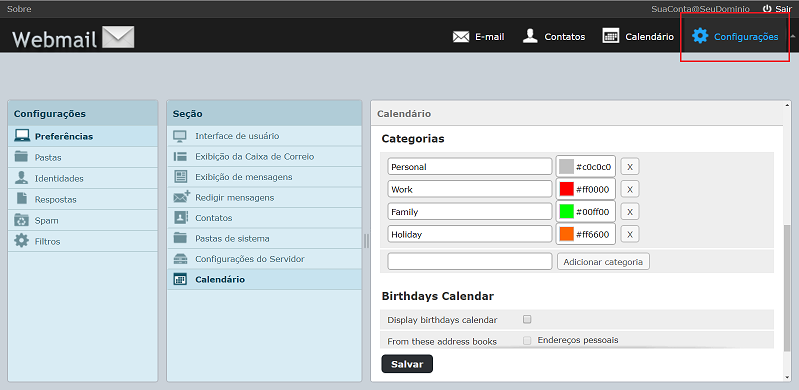Click the Configurações do Servidor icon
Image resolution: width=799 pixels, height=390 pixels.
(180, 259)
